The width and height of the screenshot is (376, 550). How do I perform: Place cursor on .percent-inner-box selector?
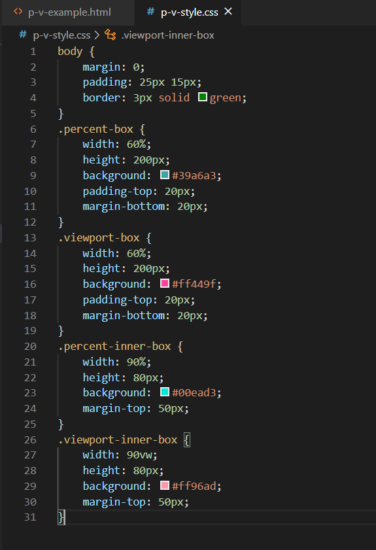pos(114,347)
